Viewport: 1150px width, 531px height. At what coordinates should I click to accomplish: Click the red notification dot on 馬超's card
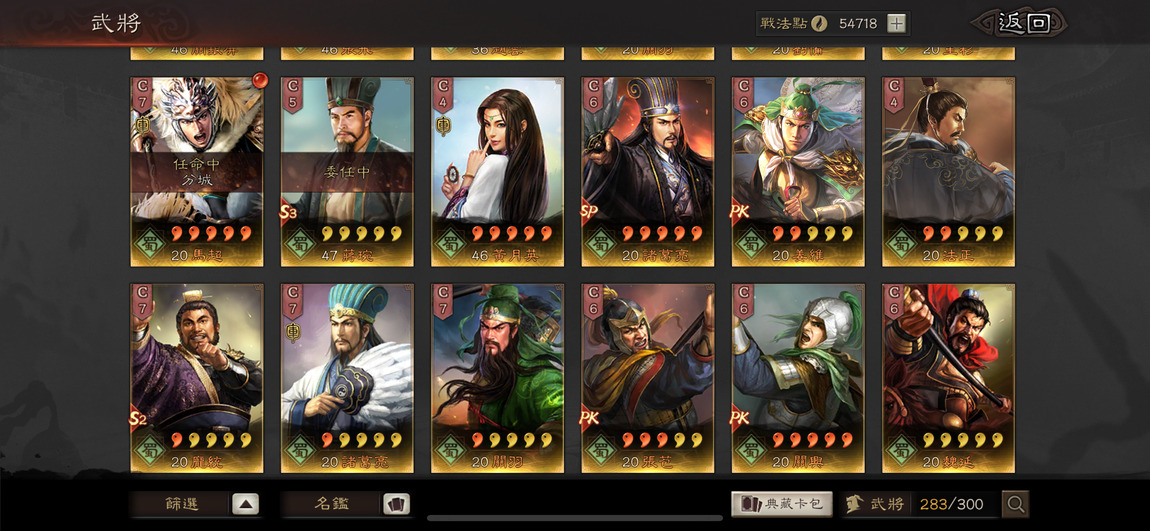tap(260, 79)
